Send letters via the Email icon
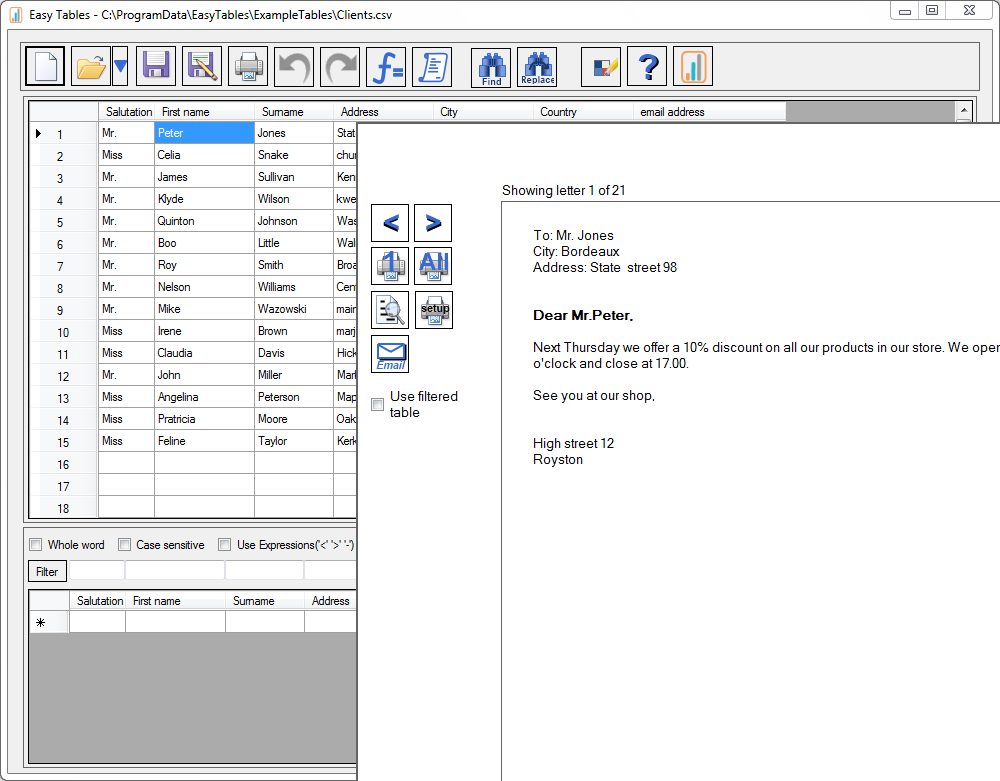This screenshot has height=781, width=1000. 390,354
